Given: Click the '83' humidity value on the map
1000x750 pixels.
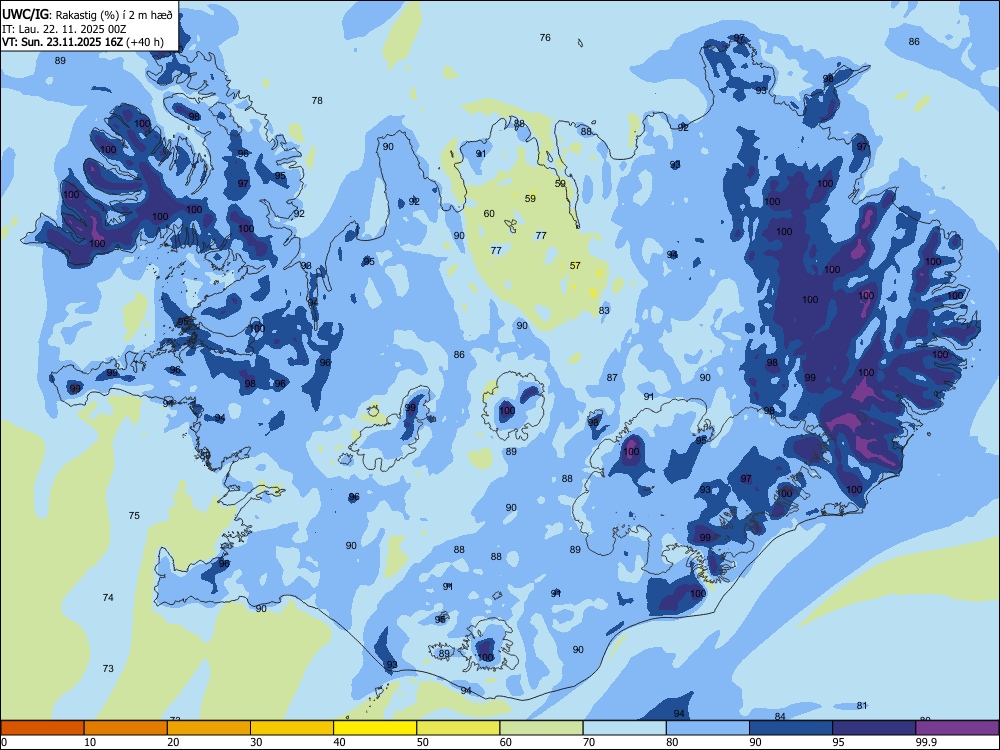Looking at the screenshot, I should (x=604, y=311).
